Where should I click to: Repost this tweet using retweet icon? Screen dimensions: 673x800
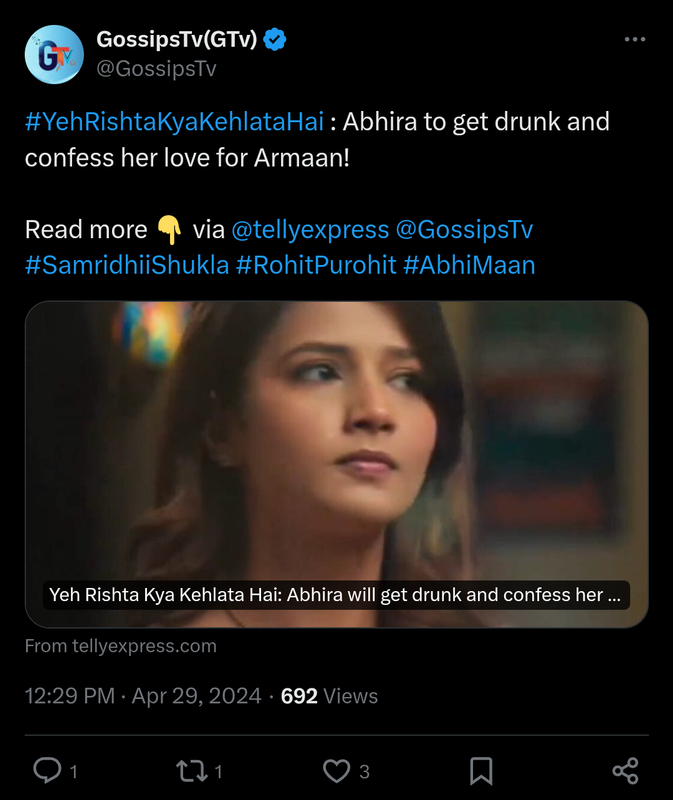[190, 770]
